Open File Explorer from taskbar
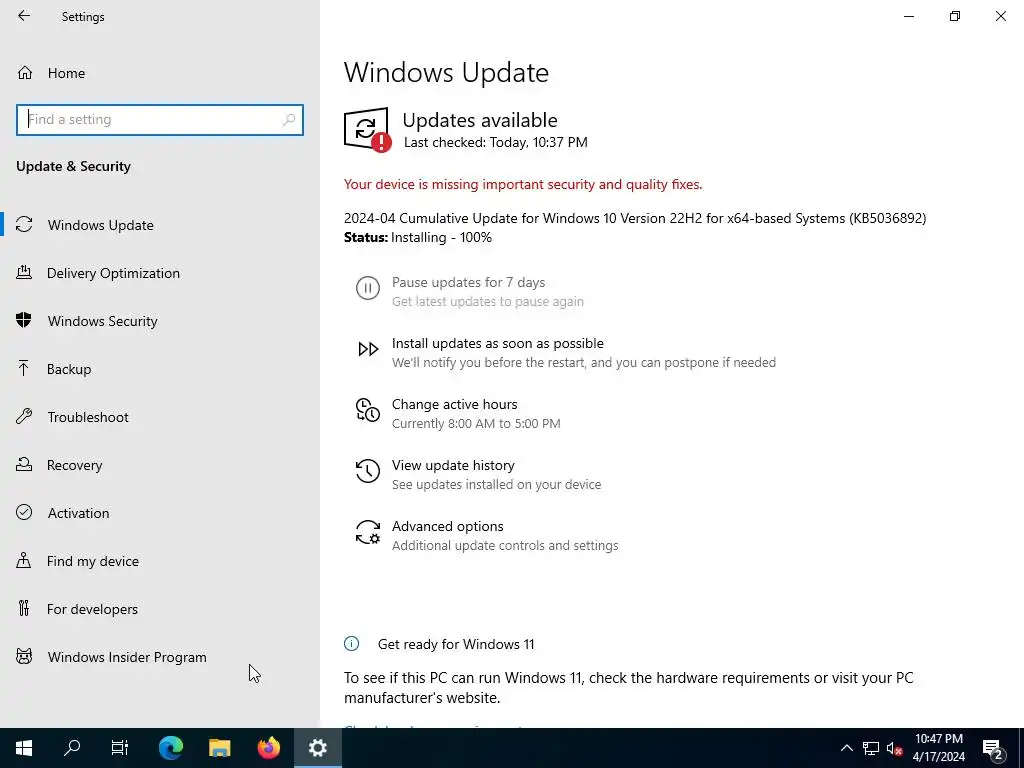The width and height of the screenshot is (1024, 768). pyautogui.click(x=219, y=748)
